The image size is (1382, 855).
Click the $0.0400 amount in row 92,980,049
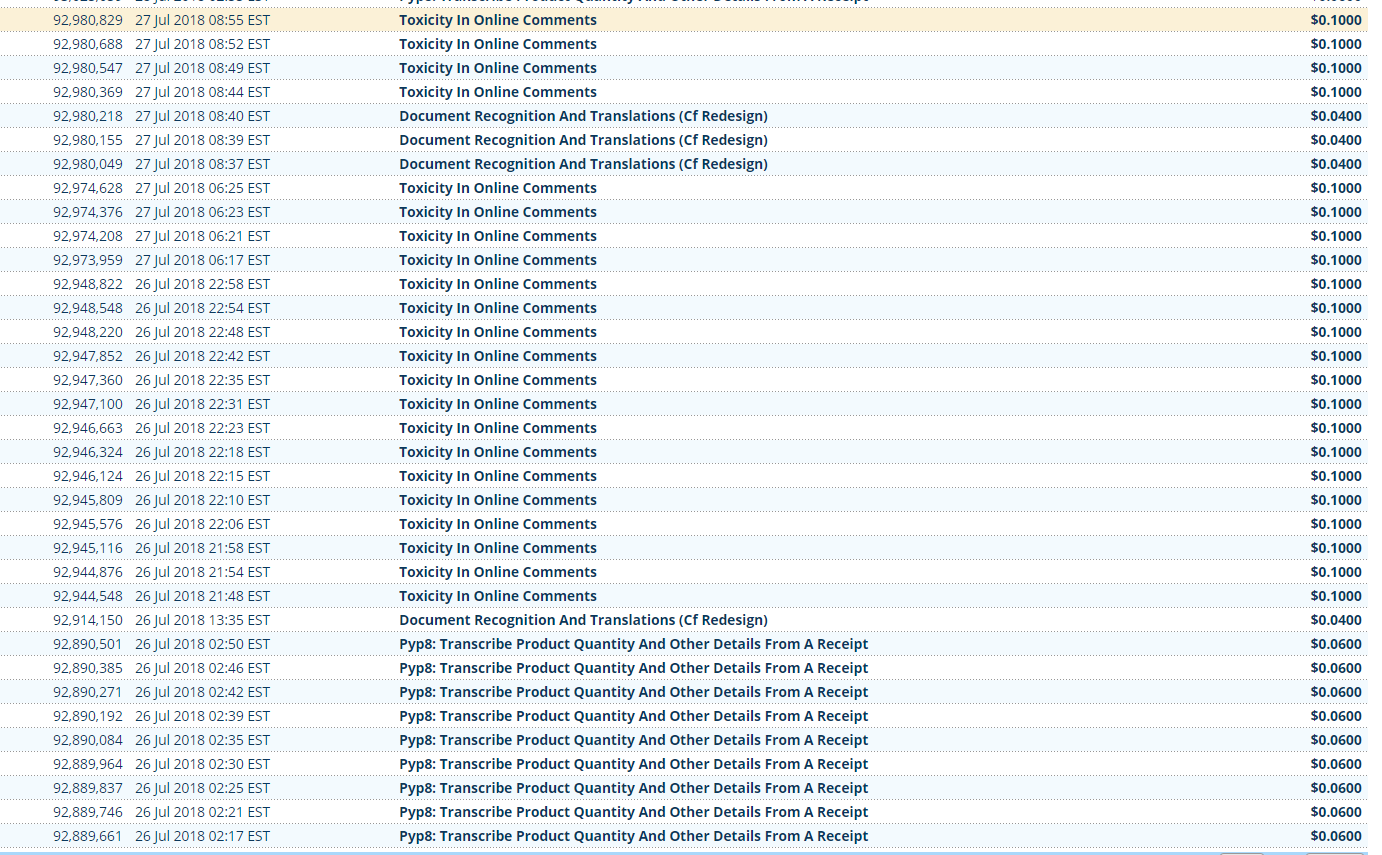click(1336, 164)
